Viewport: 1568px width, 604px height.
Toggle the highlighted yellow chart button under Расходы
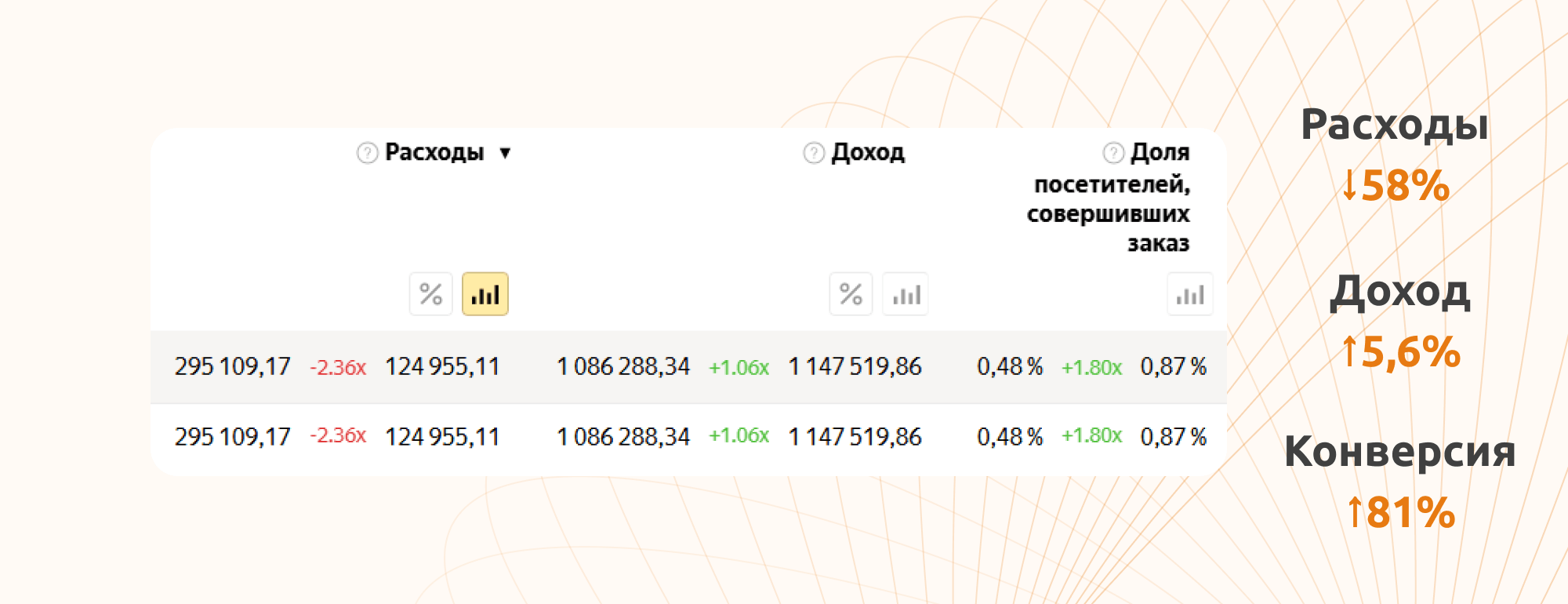pos(485,294)
